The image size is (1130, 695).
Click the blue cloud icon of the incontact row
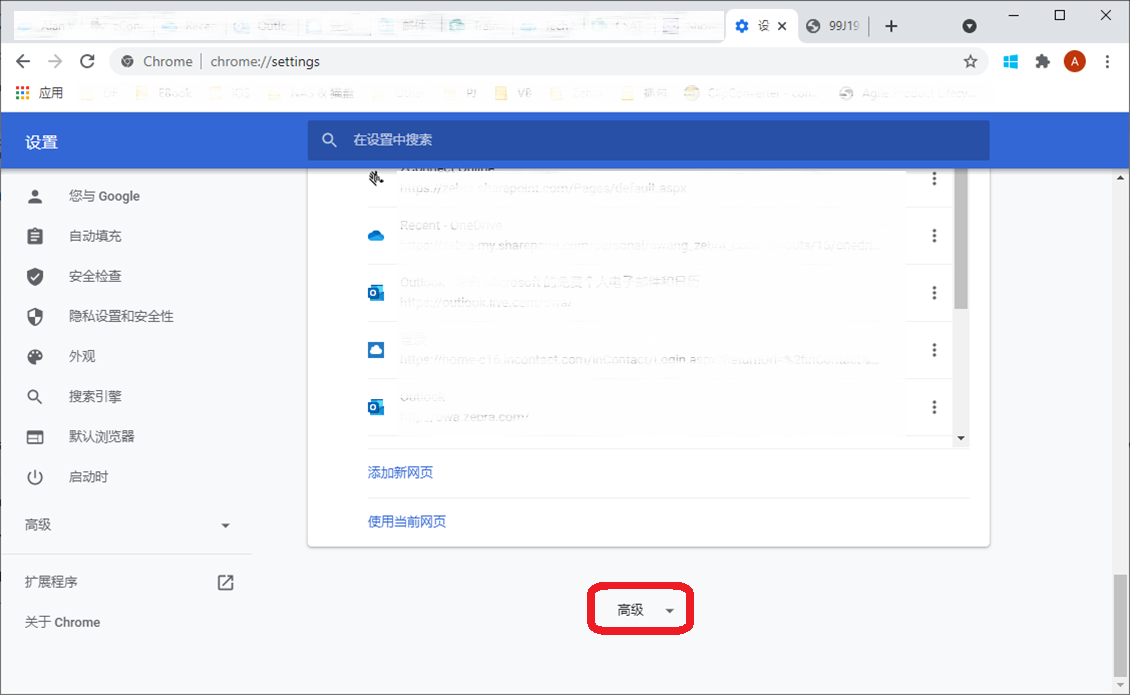click(x=375, y=350)
